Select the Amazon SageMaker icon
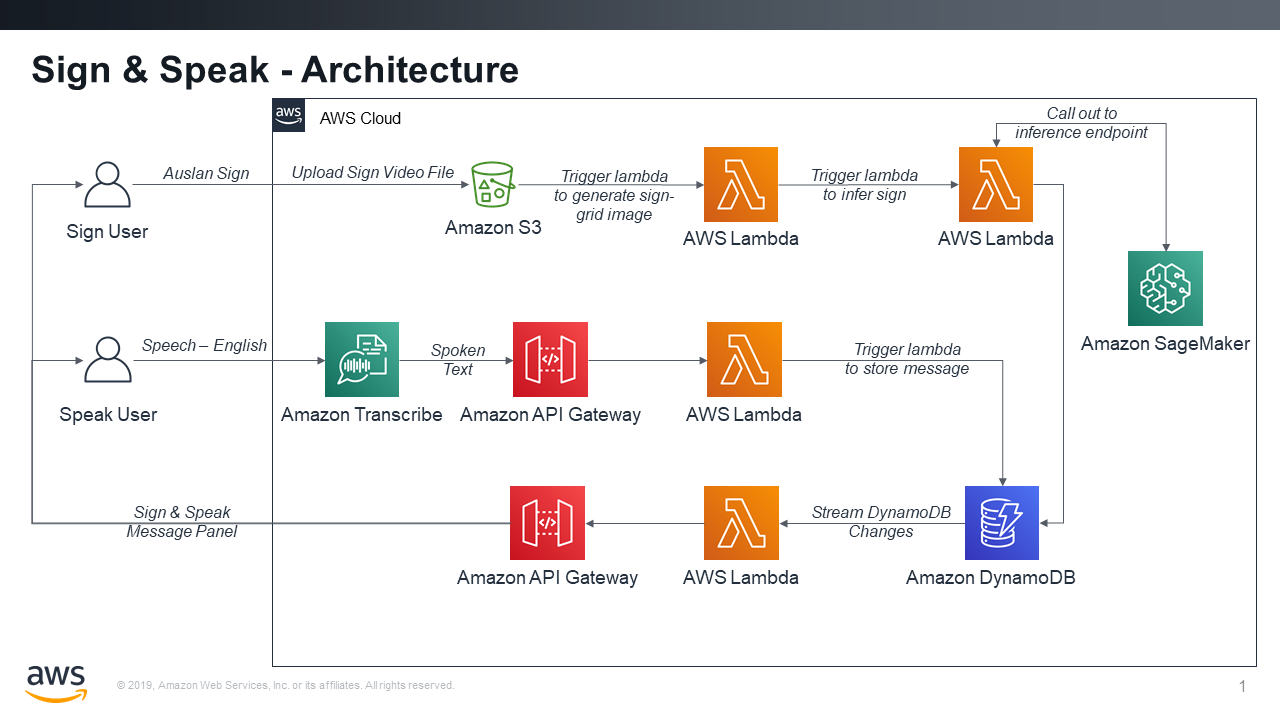Image resolution: width=1280 pixels, height=720 pixels. coord(1165,288)
